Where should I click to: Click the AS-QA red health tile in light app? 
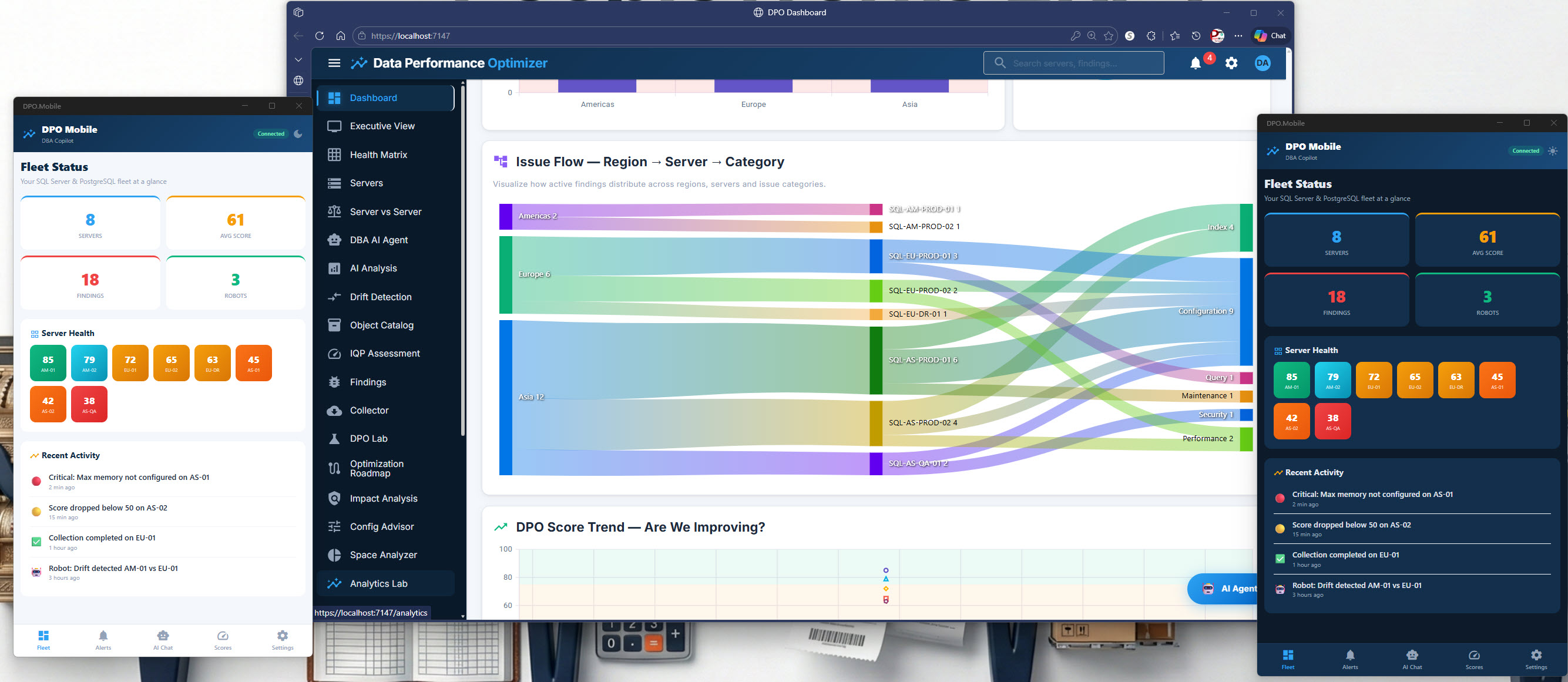89,404
